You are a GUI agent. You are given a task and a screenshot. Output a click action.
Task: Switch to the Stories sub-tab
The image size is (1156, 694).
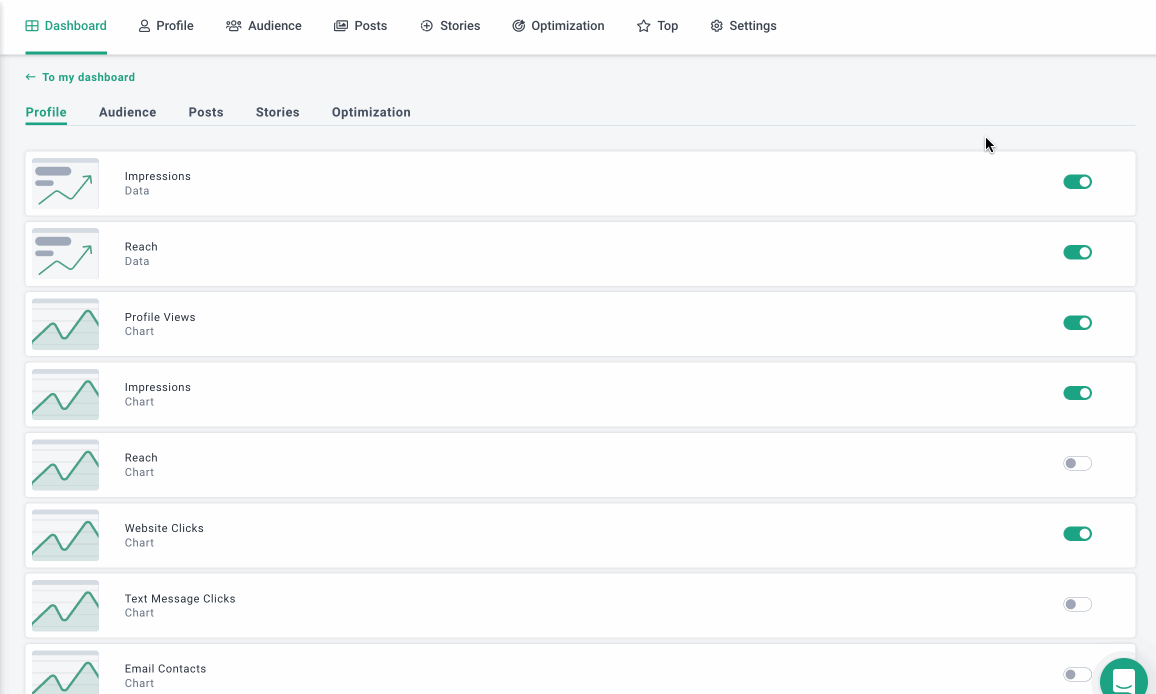point(277,112)
